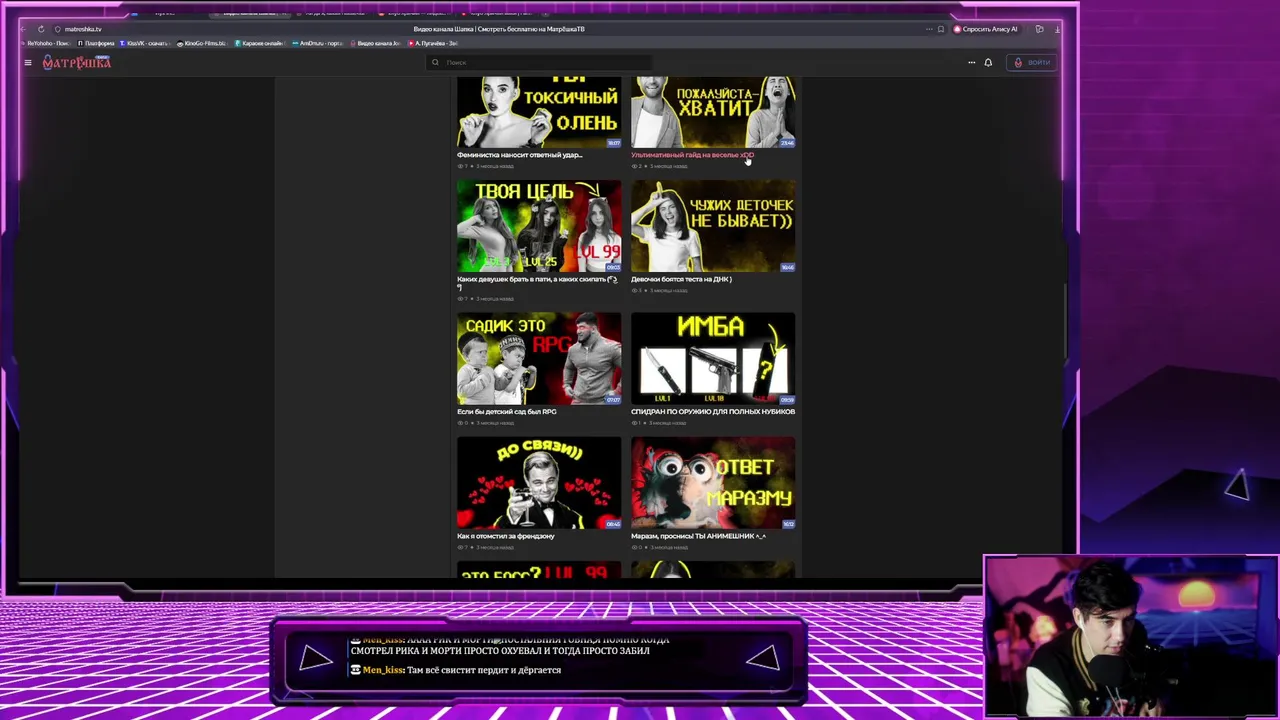Click title Если бы детский сад был RPG
This screenshot has width=1280, height=720.
click(x=507, y=411)
